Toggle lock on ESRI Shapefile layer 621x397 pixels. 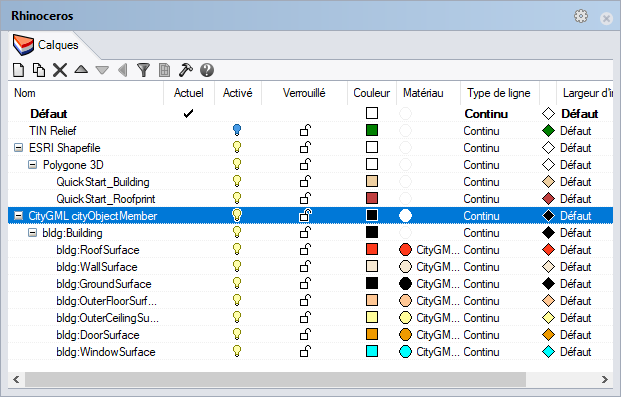(x=305, y=147)
